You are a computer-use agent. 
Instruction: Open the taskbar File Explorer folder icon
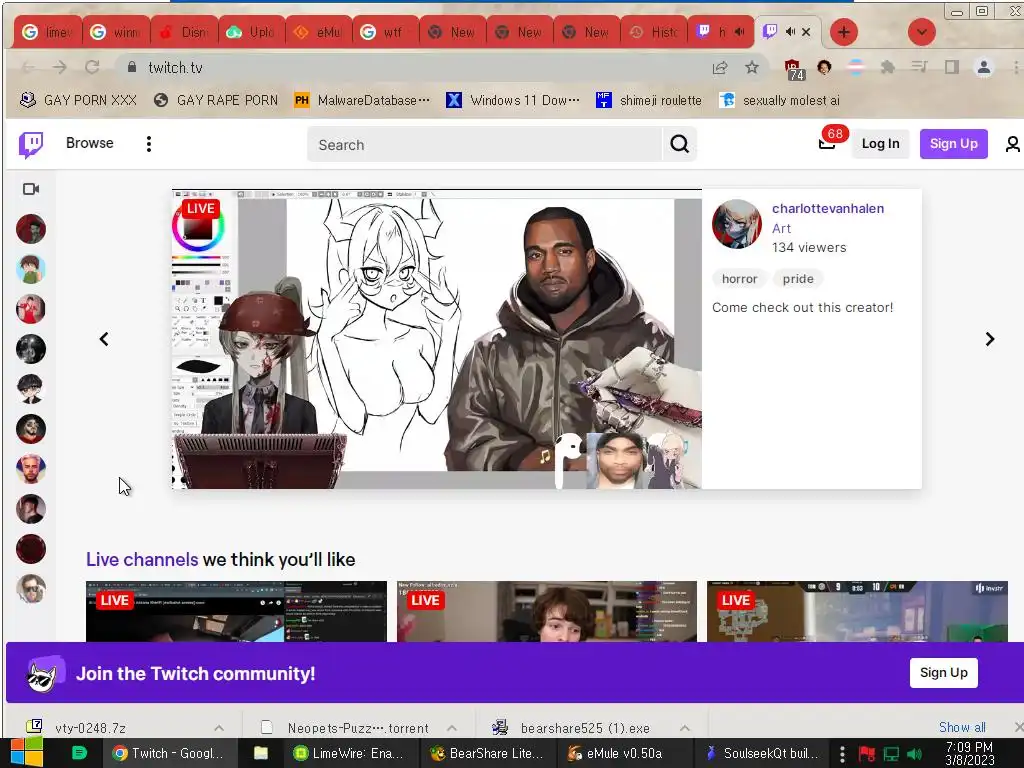[x=261, y=753]
